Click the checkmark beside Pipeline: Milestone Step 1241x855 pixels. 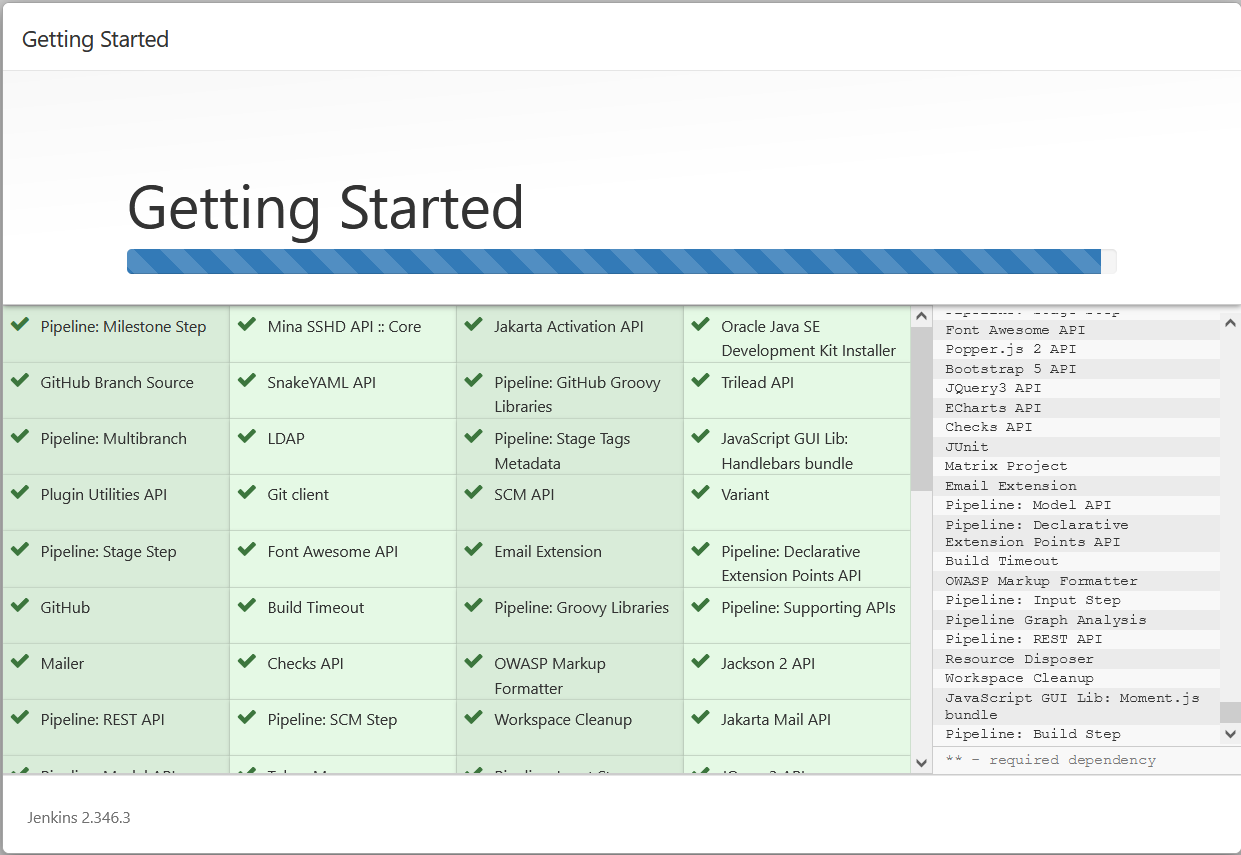pos(19,324)
